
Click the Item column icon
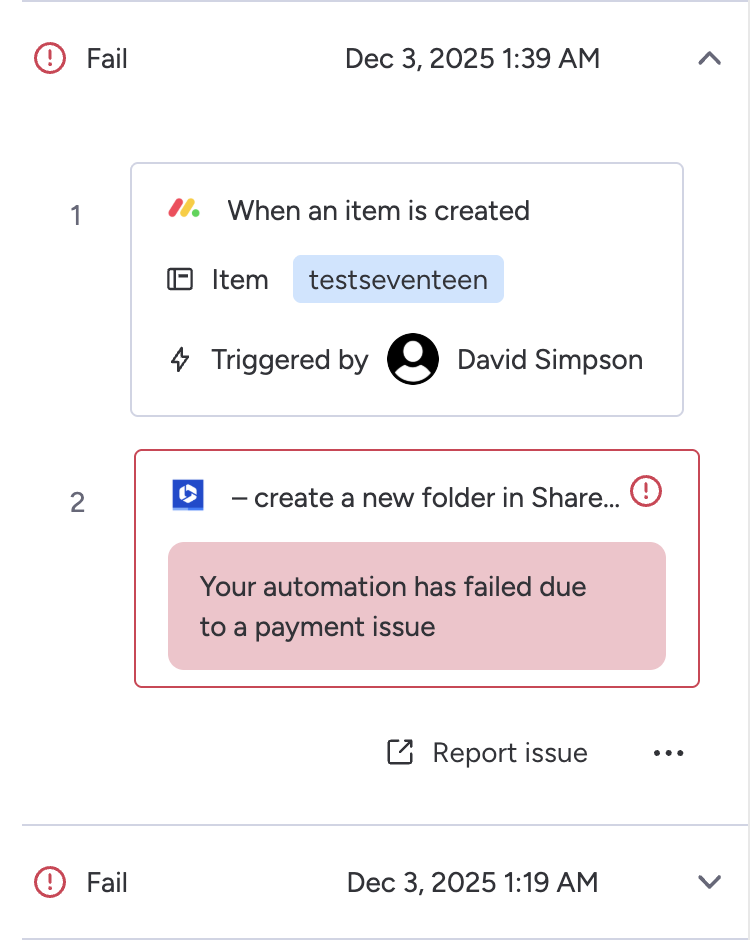pos(180,280)
